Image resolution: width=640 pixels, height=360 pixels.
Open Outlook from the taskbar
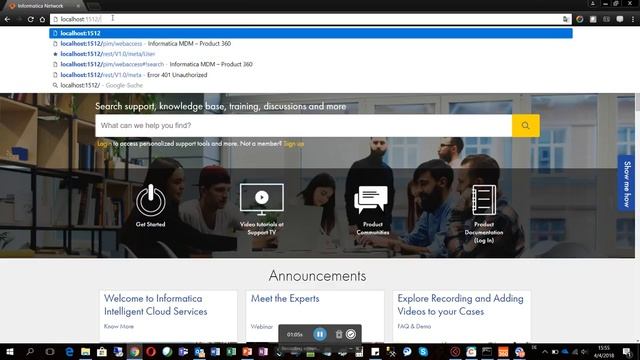pyautogui.click(x=200, y=351)
